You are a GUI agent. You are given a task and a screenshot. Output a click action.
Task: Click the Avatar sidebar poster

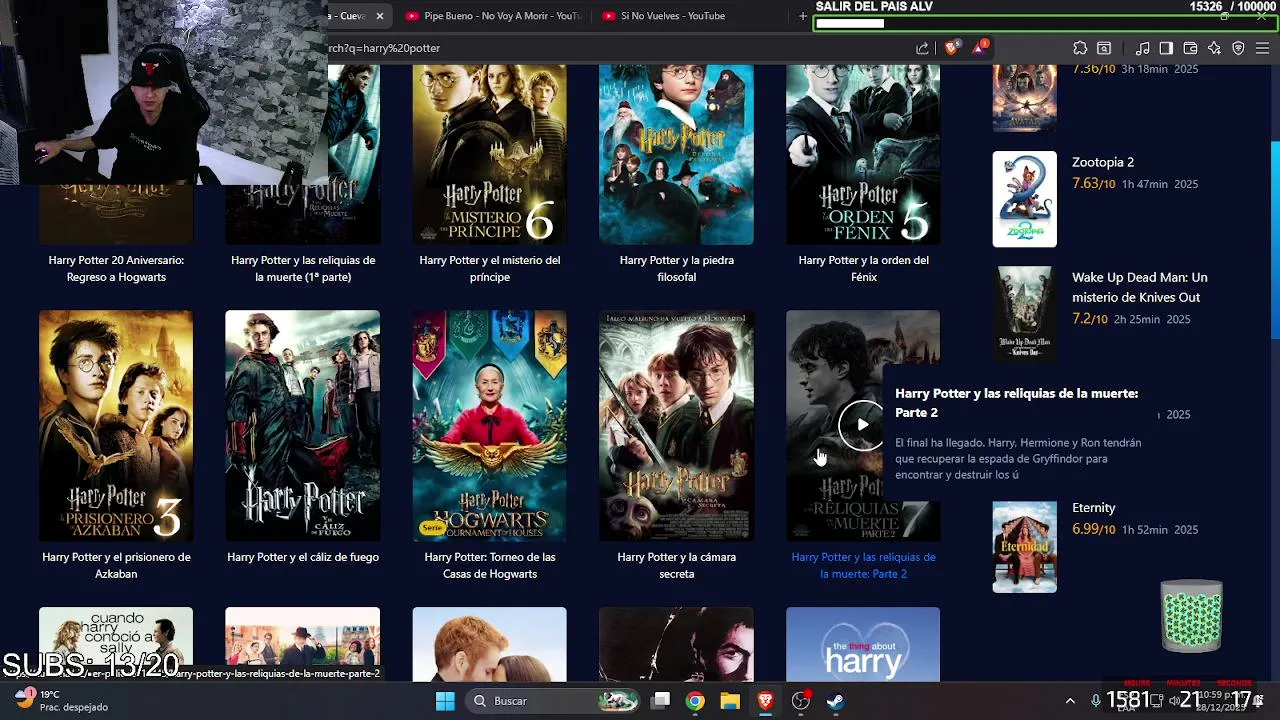1024,98
